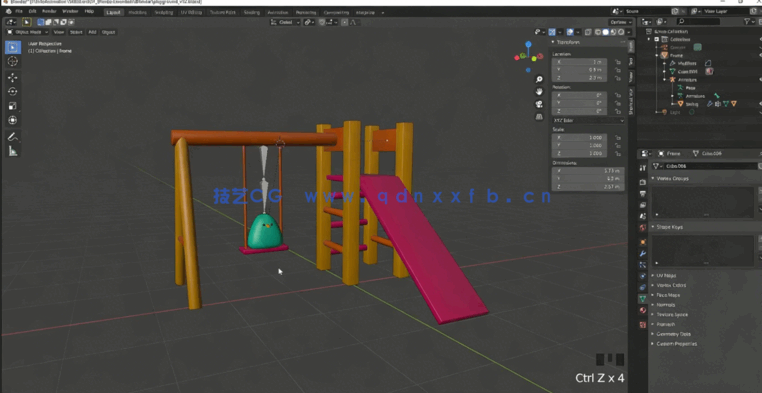Open the World properties tab icon

(643, 228)
